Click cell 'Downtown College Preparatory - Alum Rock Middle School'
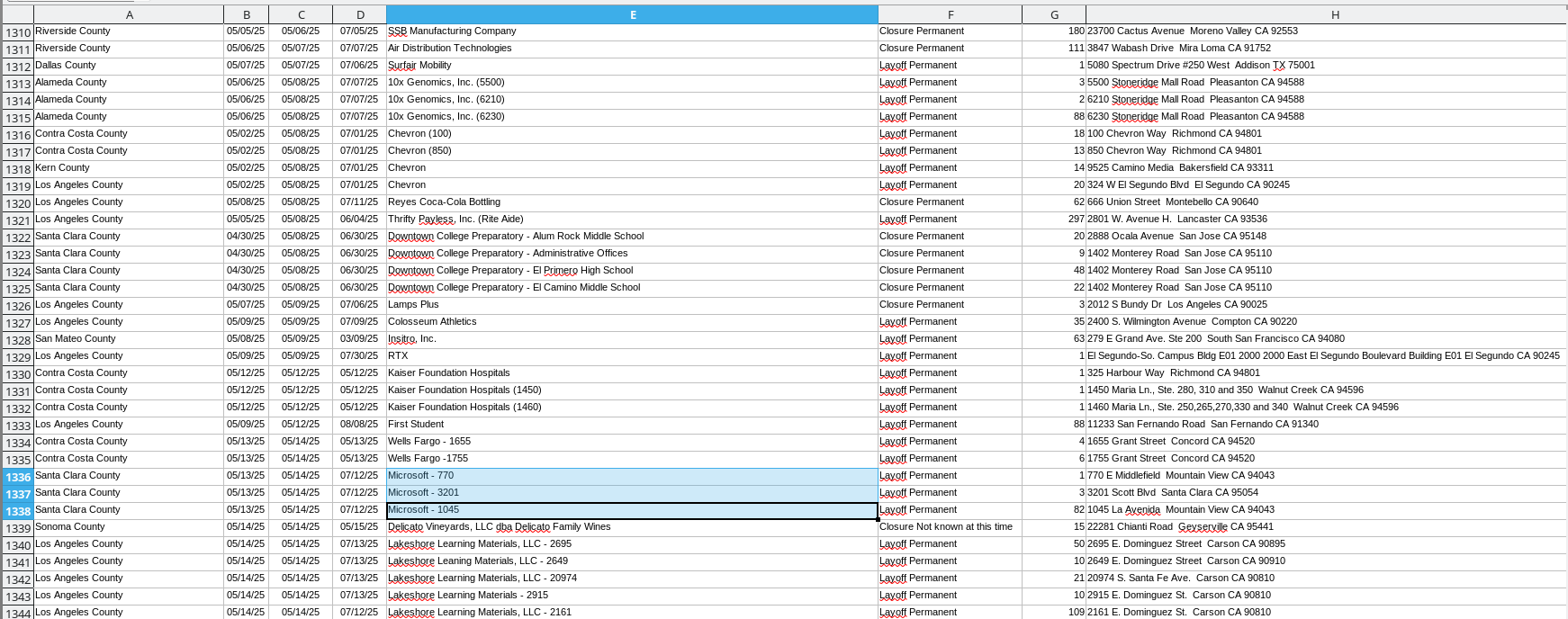The width and height of the screenshot is (1568, 619). coord(632,237)
